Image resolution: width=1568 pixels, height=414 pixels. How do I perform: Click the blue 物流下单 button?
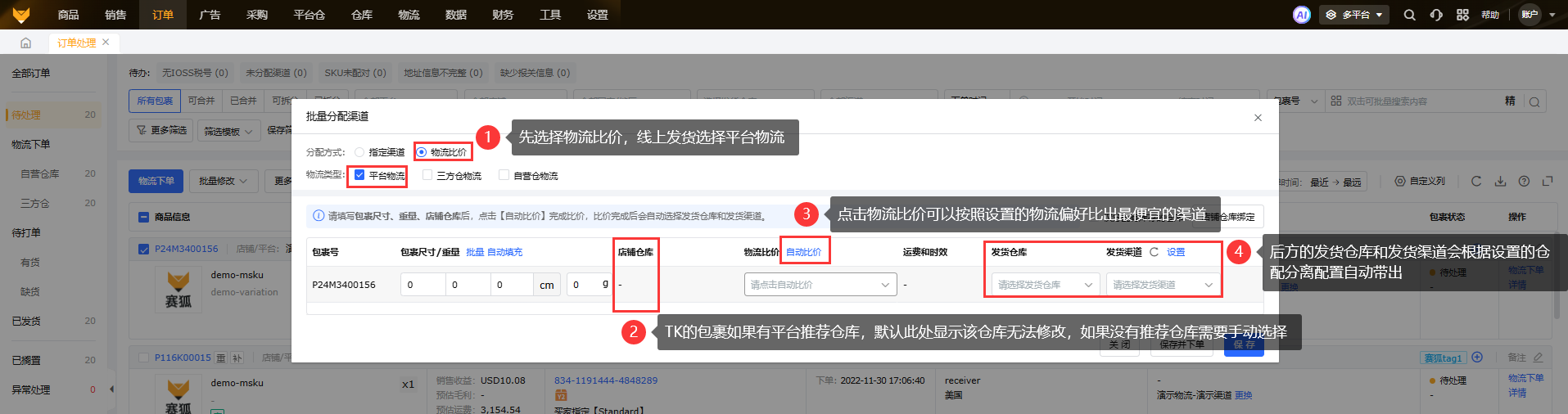156,181
